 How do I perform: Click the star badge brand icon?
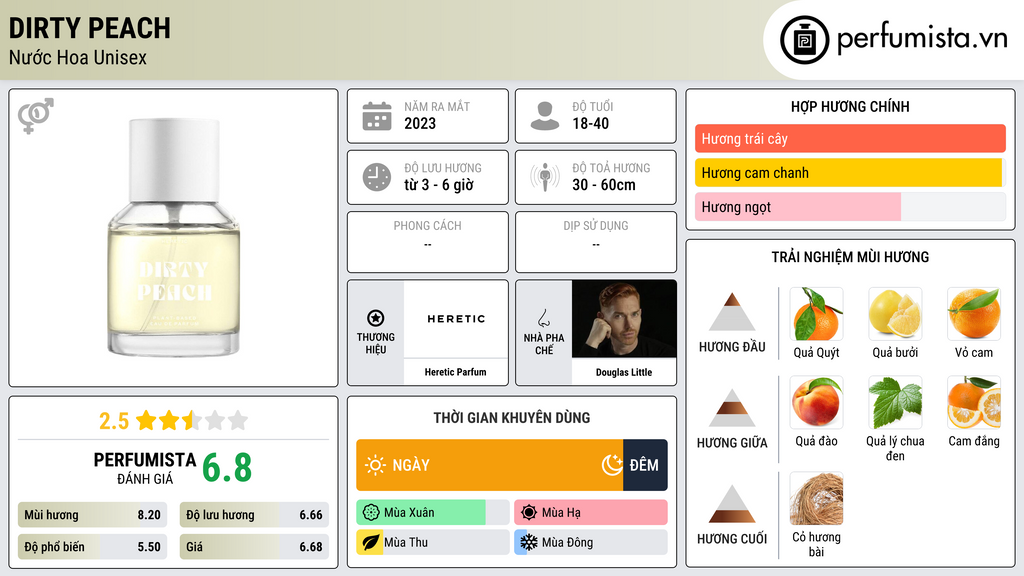[x=376, y=318]
